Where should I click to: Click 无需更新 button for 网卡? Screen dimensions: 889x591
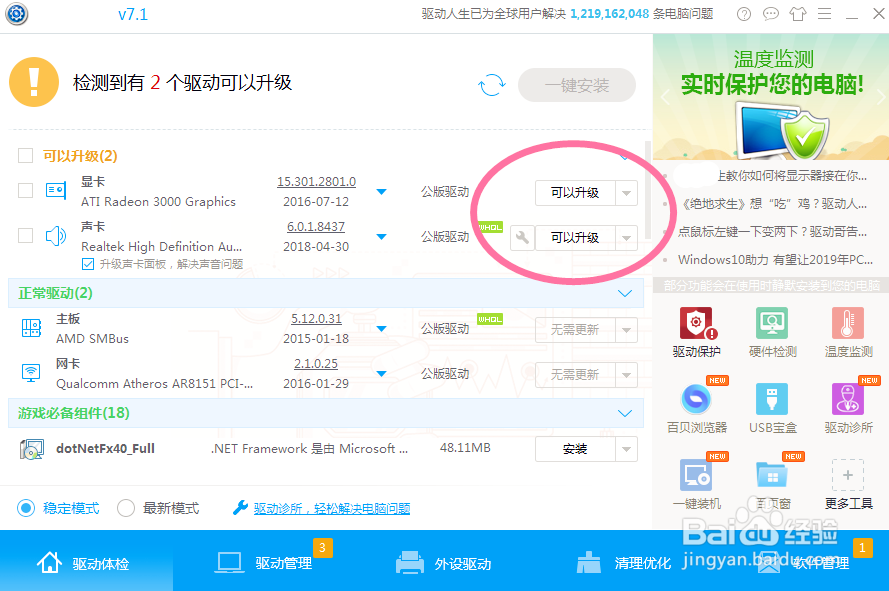575,374
